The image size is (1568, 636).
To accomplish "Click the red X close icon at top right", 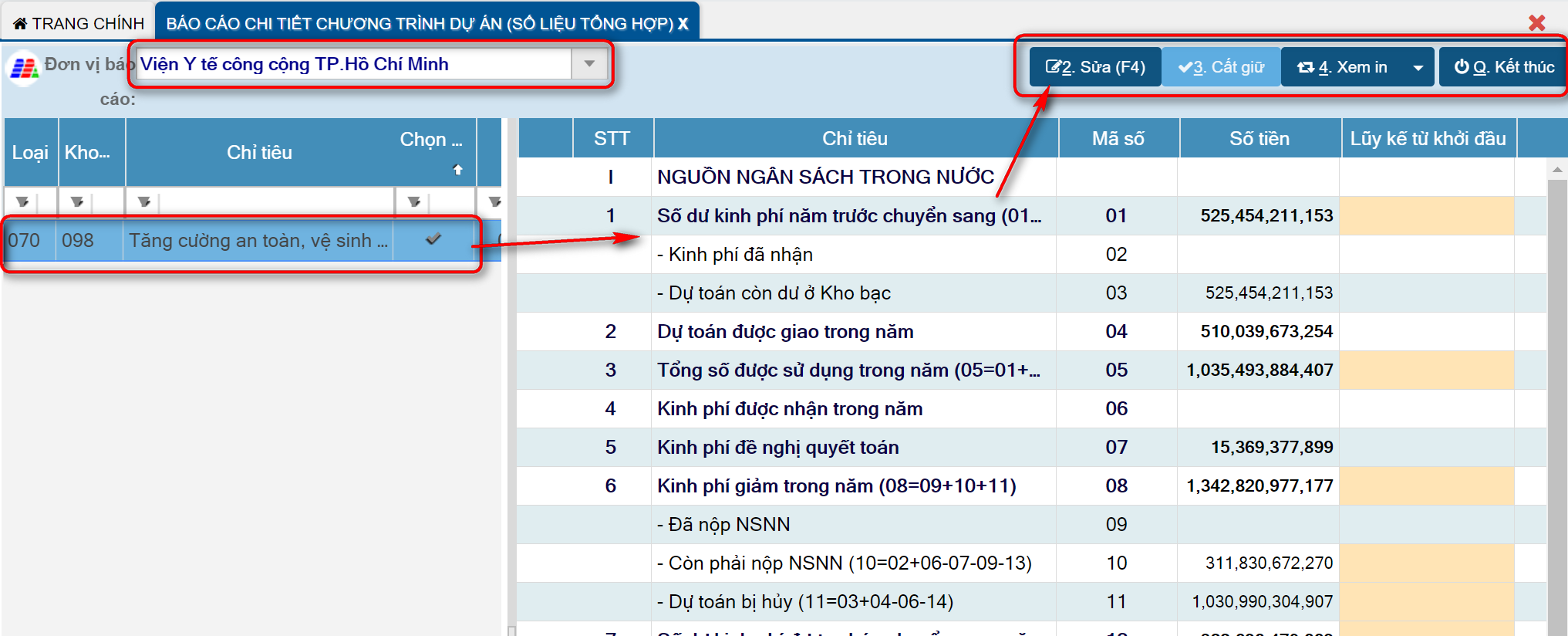I will click(x=1536, y=23).
